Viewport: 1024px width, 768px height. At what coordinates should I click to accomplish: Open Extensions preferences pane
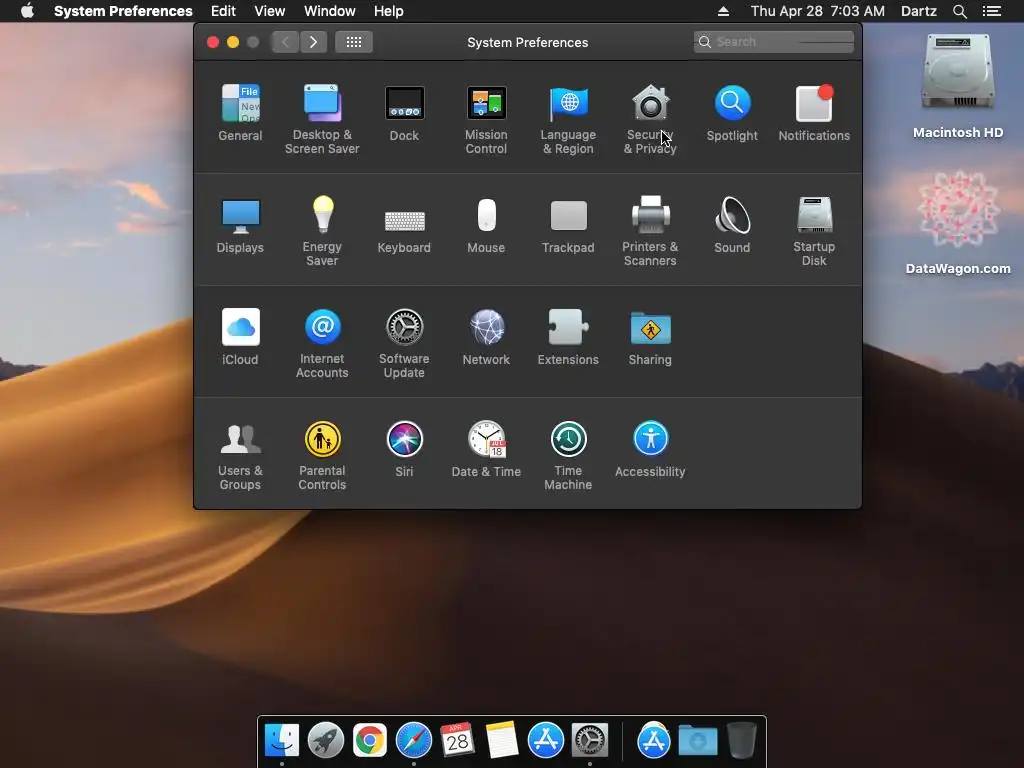(x=568, y=336)
